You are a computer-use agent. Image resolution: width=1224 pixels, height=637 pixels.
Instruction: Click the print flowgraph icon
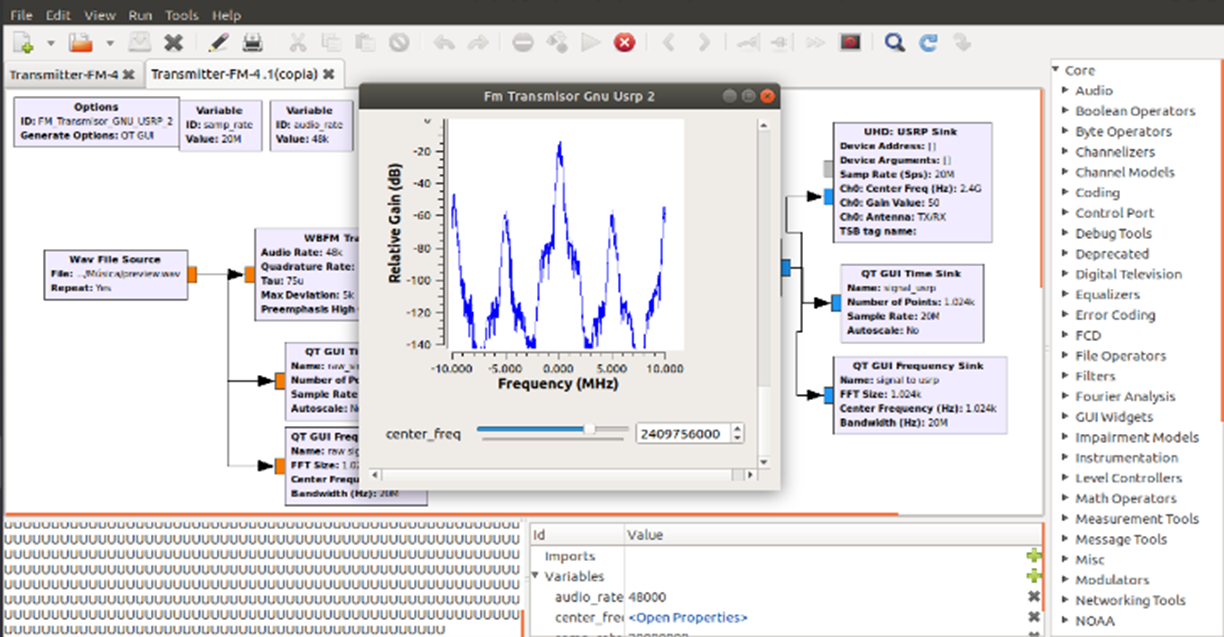(253, 43)
